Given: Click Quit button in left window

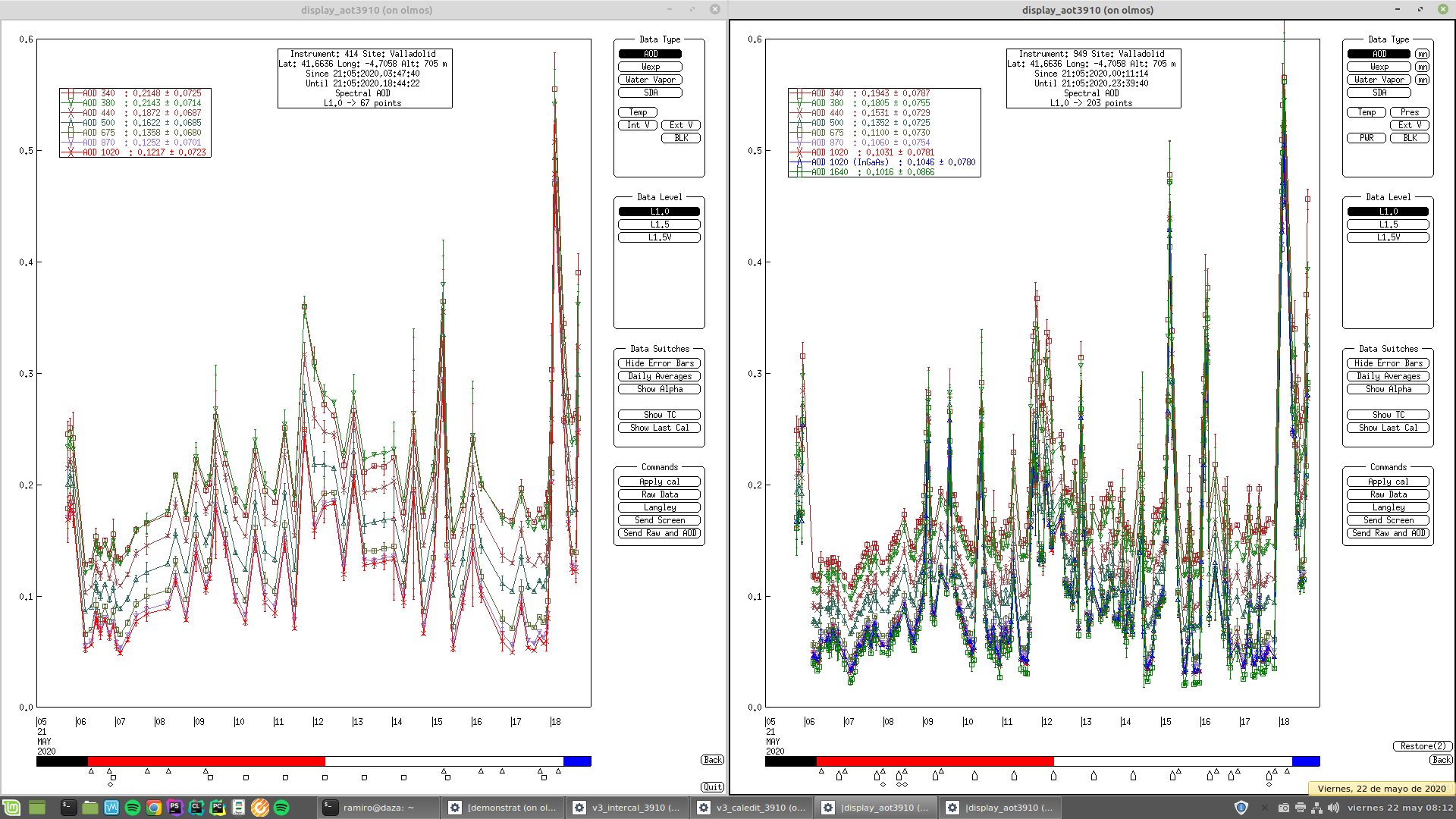Looking at the screenshot, I should (x=713, y=787).
